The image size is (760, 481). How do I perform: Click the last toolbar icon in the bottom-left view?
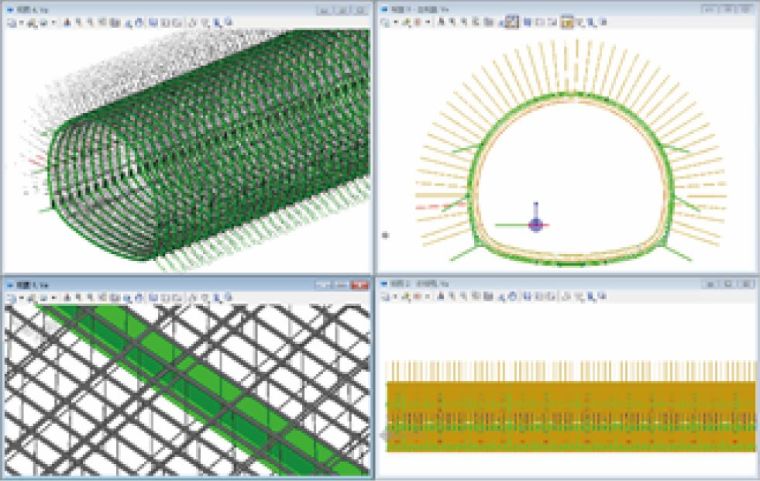click(228, 298)
